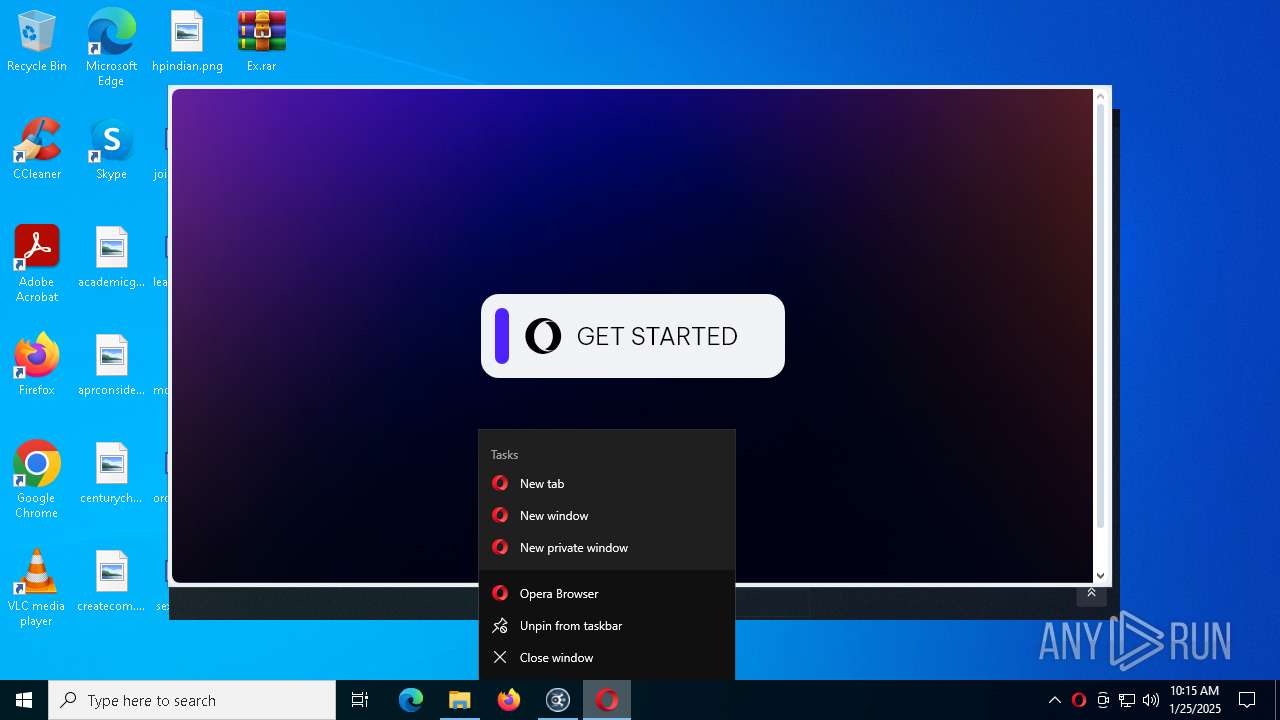Viewport: 1280px width, 720px height.
Task: Click the installer's vertical scrollbar thumb
Action: pyautogui.click(x=1101, y=316)
